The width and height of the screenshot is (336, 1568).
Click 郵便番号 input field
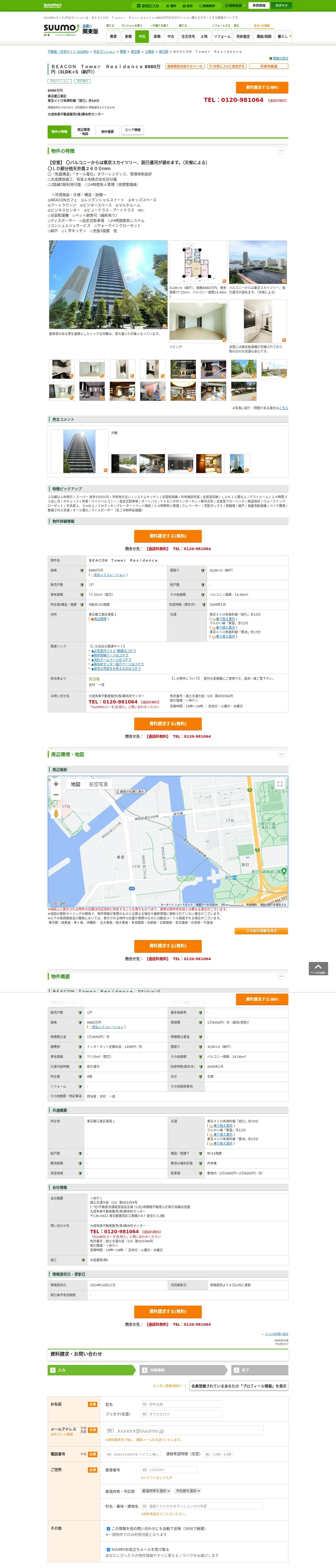coord(170,1470)
